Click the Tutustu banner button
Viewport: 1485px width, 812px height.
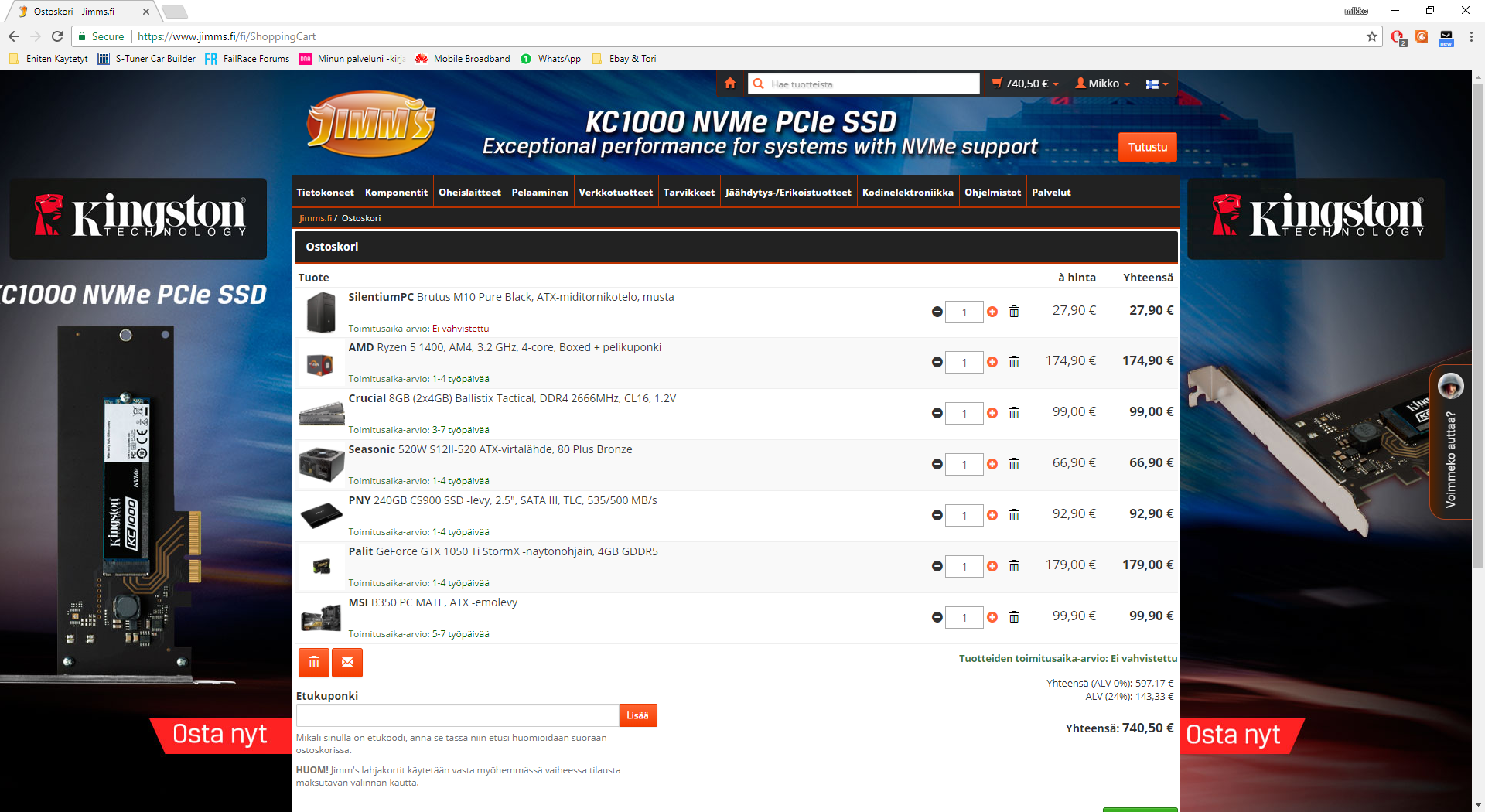[1147, 147]
